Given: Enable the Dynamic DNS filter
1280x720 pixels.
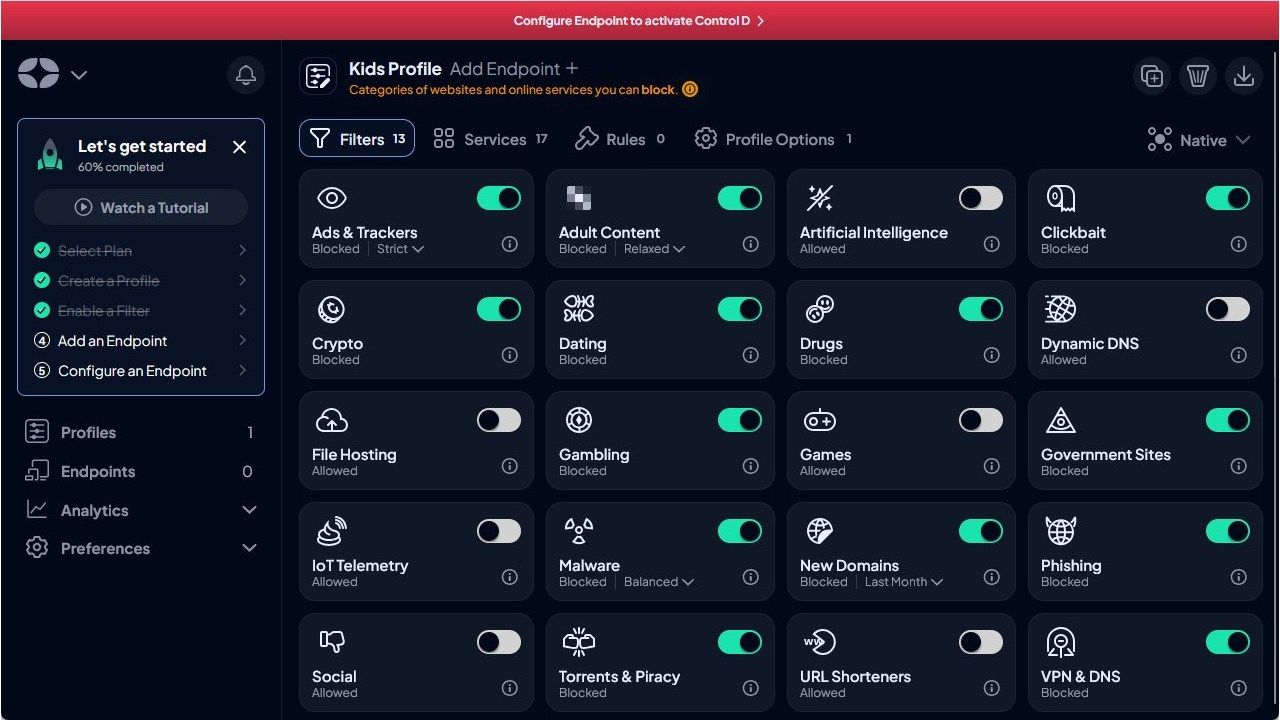Looking at the screenshot, I should pos(1228,309).
